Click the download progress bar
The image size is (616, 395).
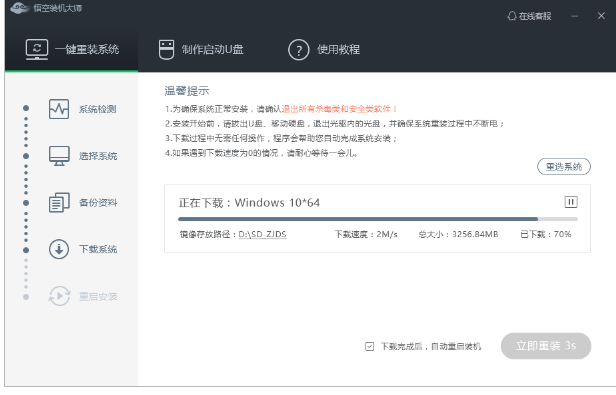pos(378,219)
